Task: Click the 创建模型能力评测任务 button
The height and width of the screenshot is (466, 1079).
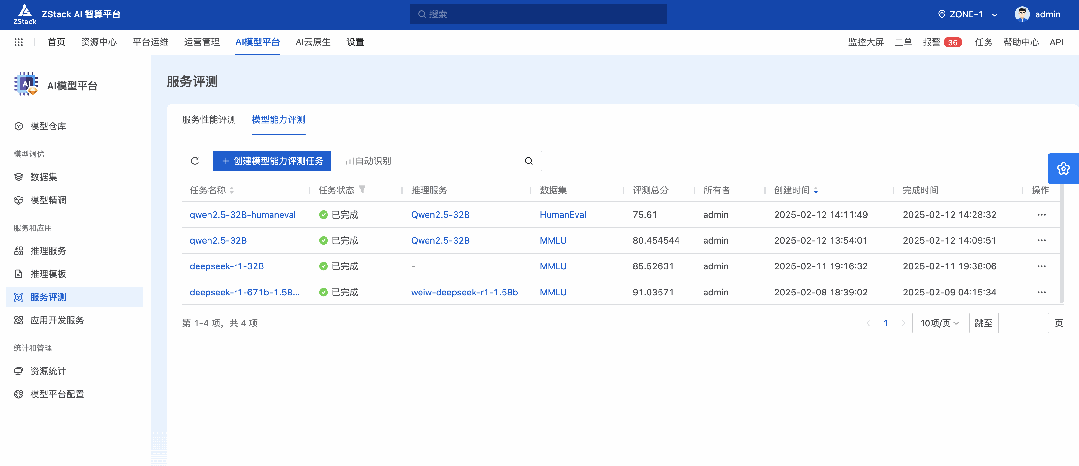Action: click(x=272, y=161)
